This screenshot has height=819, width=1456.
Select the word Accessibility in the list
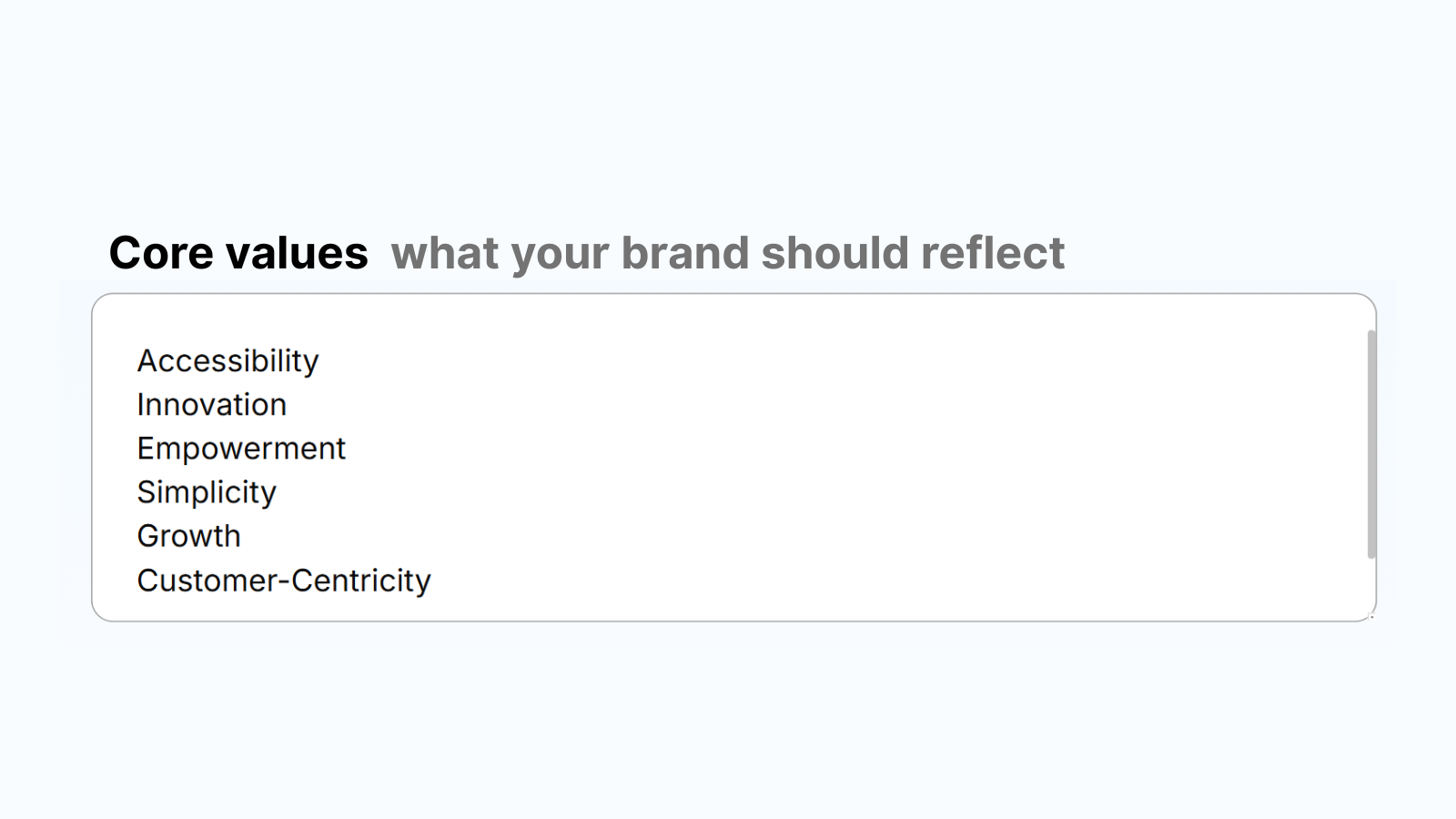pos(227,360)
